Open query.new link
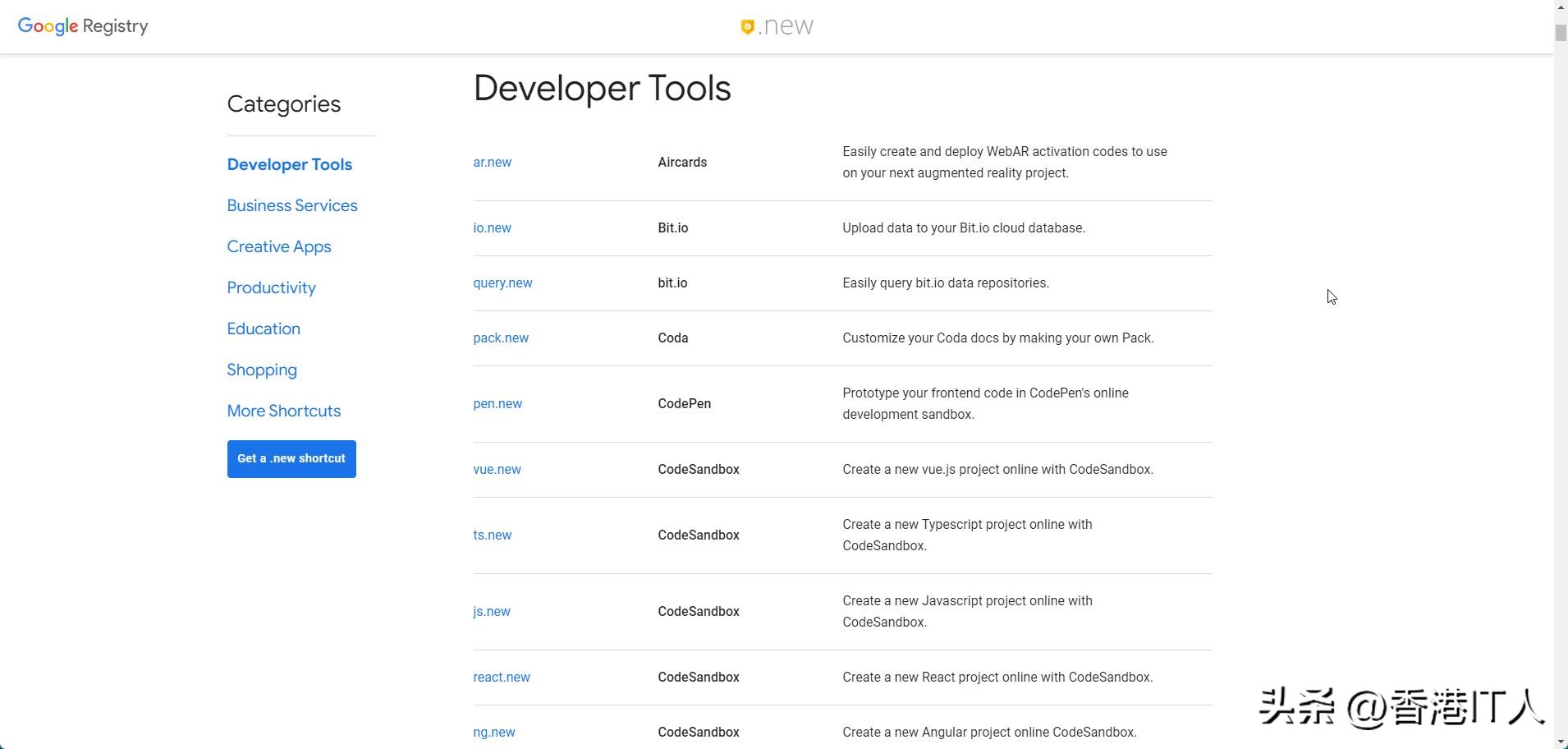 tap(502, 283)
